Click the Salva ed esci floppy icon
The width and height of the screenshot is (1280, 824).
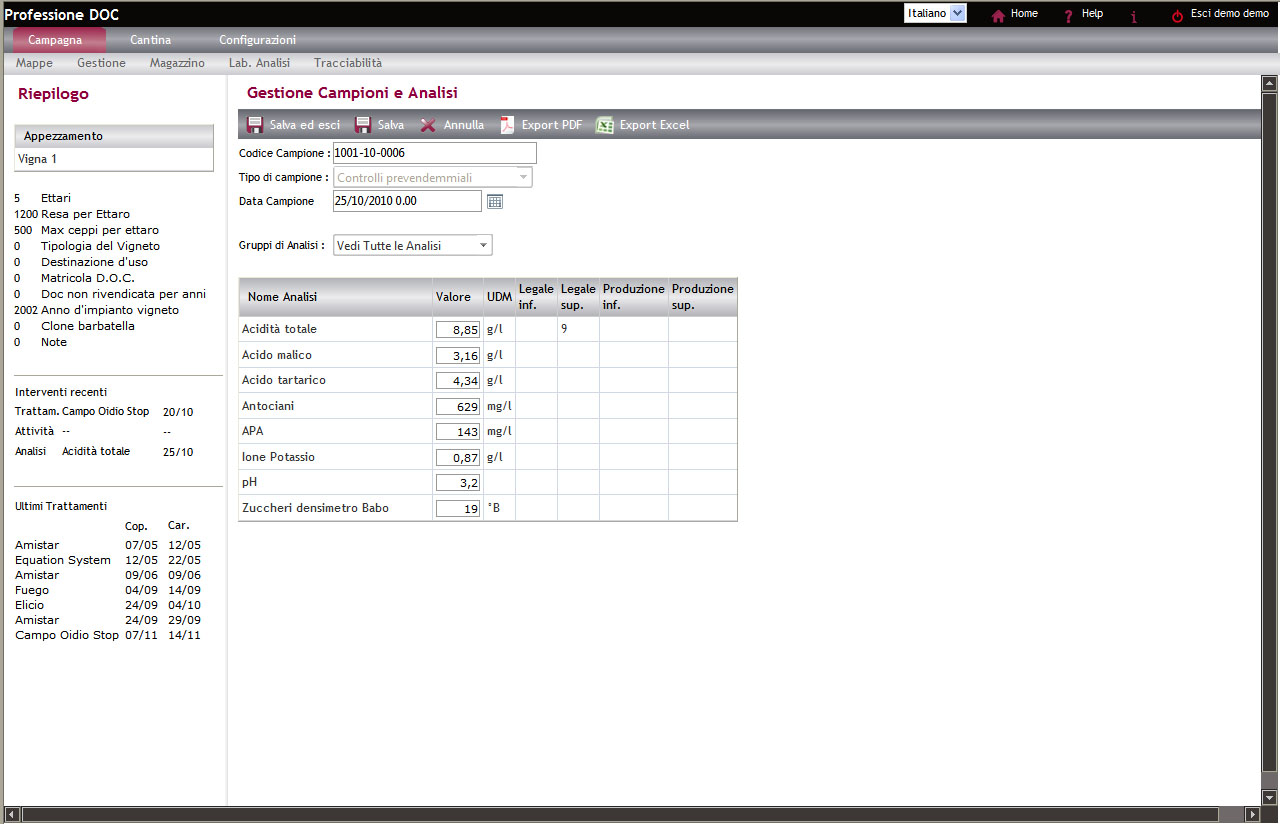coord(255,125)
